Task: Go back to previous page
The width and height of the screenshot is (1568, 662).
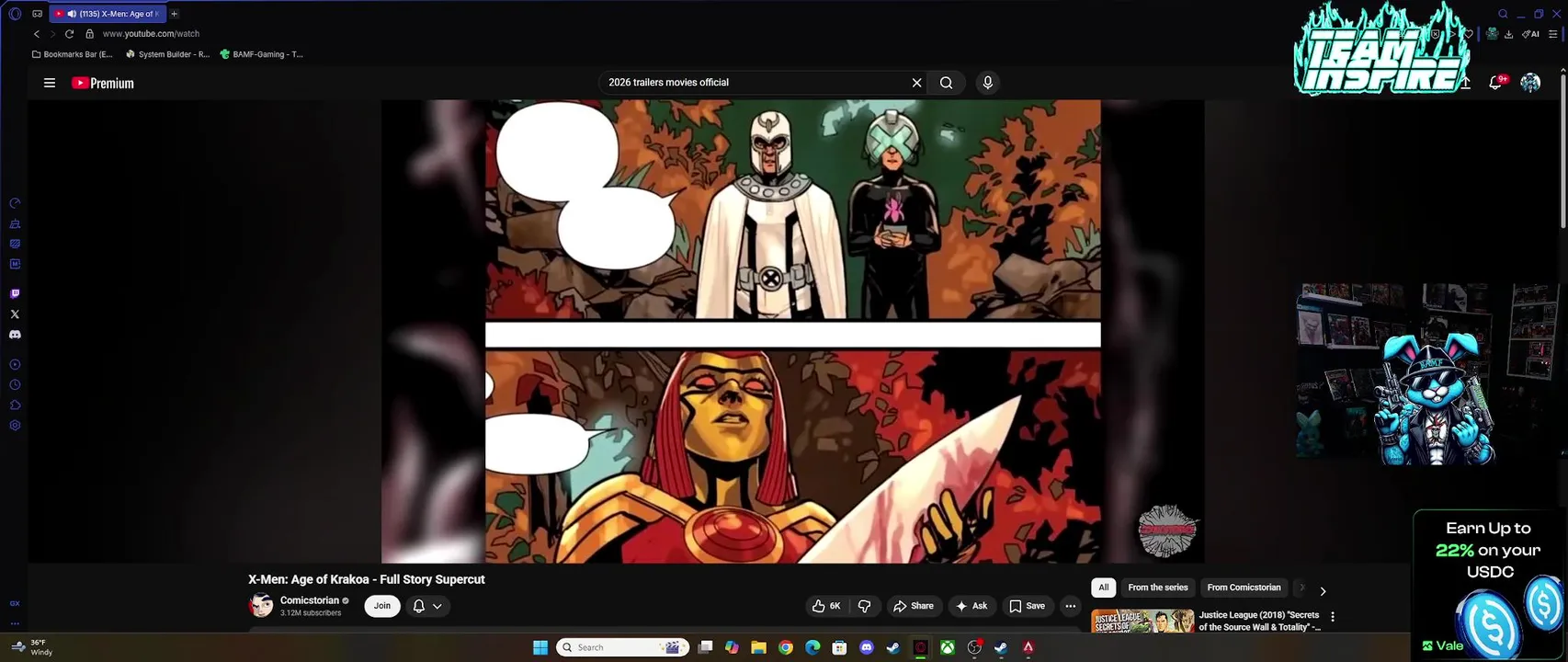Action: coord(37,34)
